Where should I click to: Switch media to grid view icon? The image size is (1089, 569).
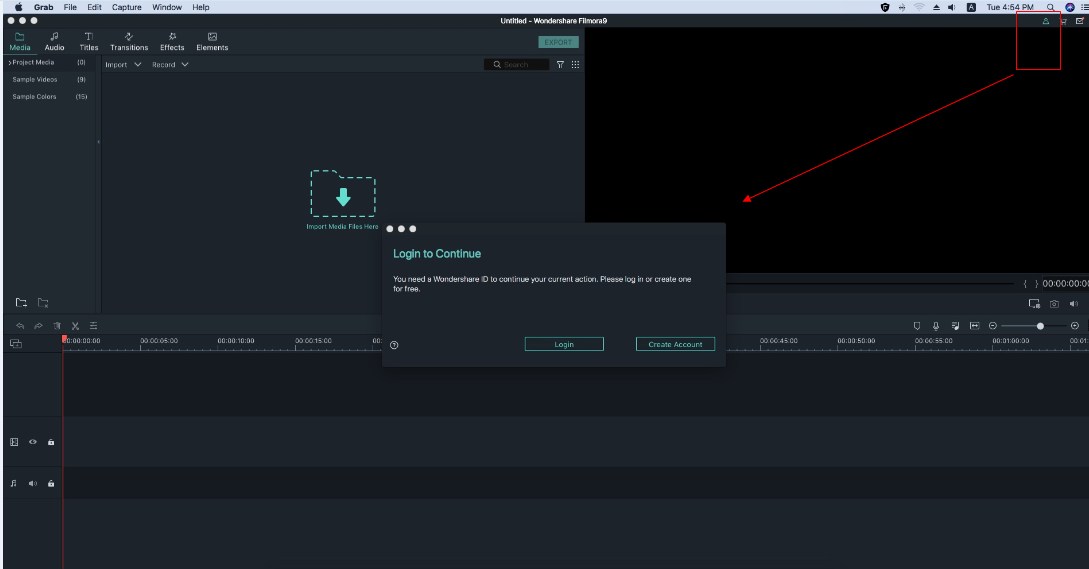(x=575, y=65)
